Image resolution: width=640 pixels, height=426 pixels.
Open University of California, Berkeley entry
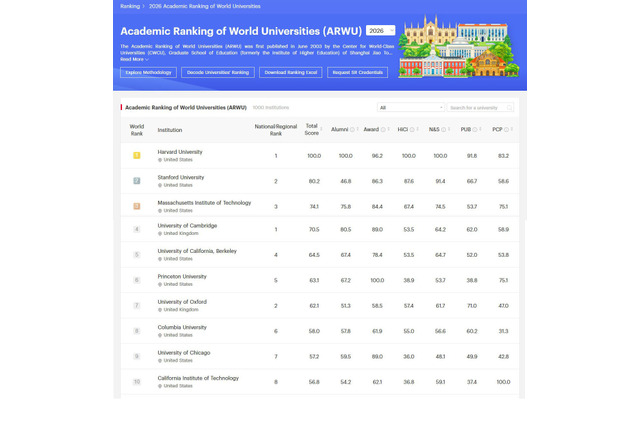click(197, 251)
